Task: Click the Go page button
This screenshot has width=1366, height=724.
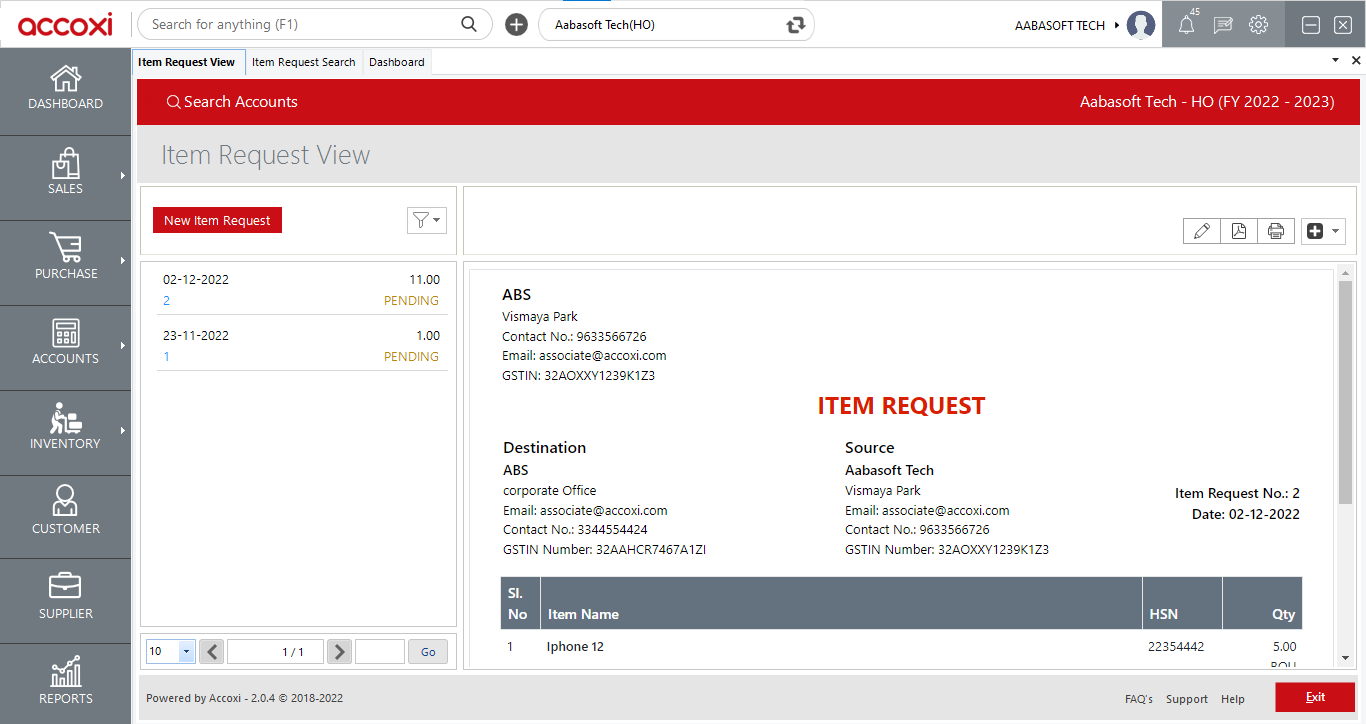Action: [x=428, y=652]
